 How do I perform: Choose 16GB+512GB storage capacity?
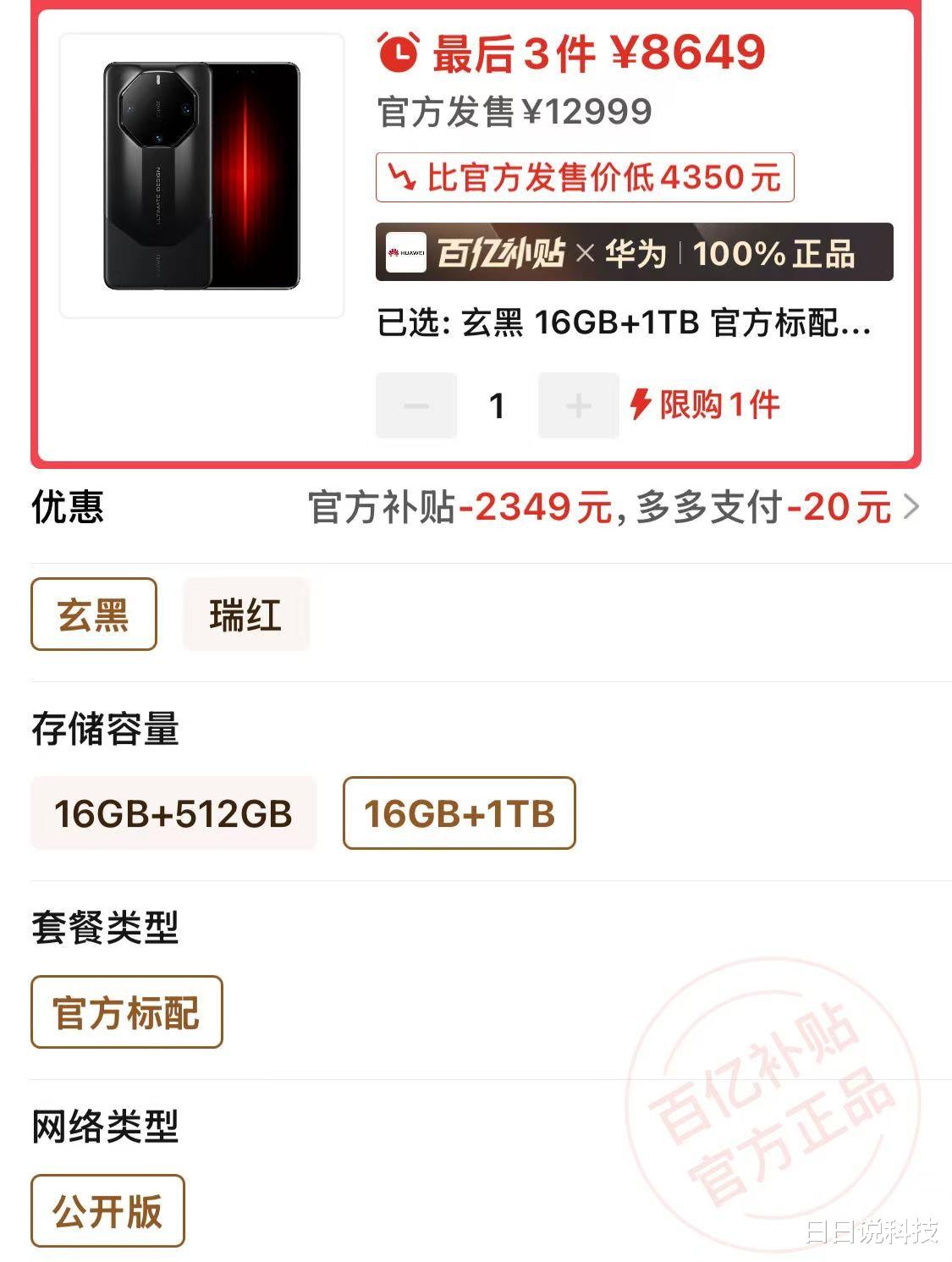(173, 813)
